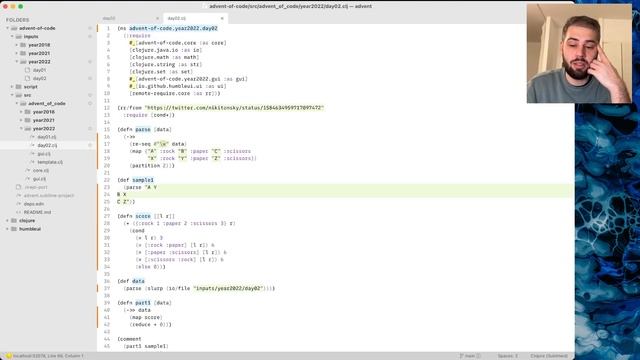The width and height of the screenshot is (640, 360).
Task: Click the file icon beside .nrepl-port
Action: 19,187
